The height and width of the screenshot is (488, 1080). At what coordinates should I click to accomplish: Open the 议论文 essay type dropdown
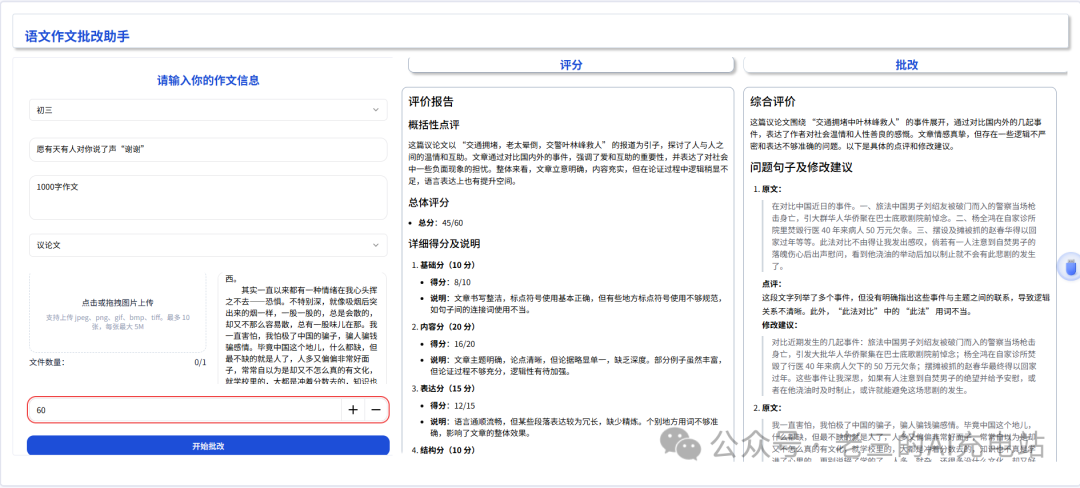pos(207,245)
